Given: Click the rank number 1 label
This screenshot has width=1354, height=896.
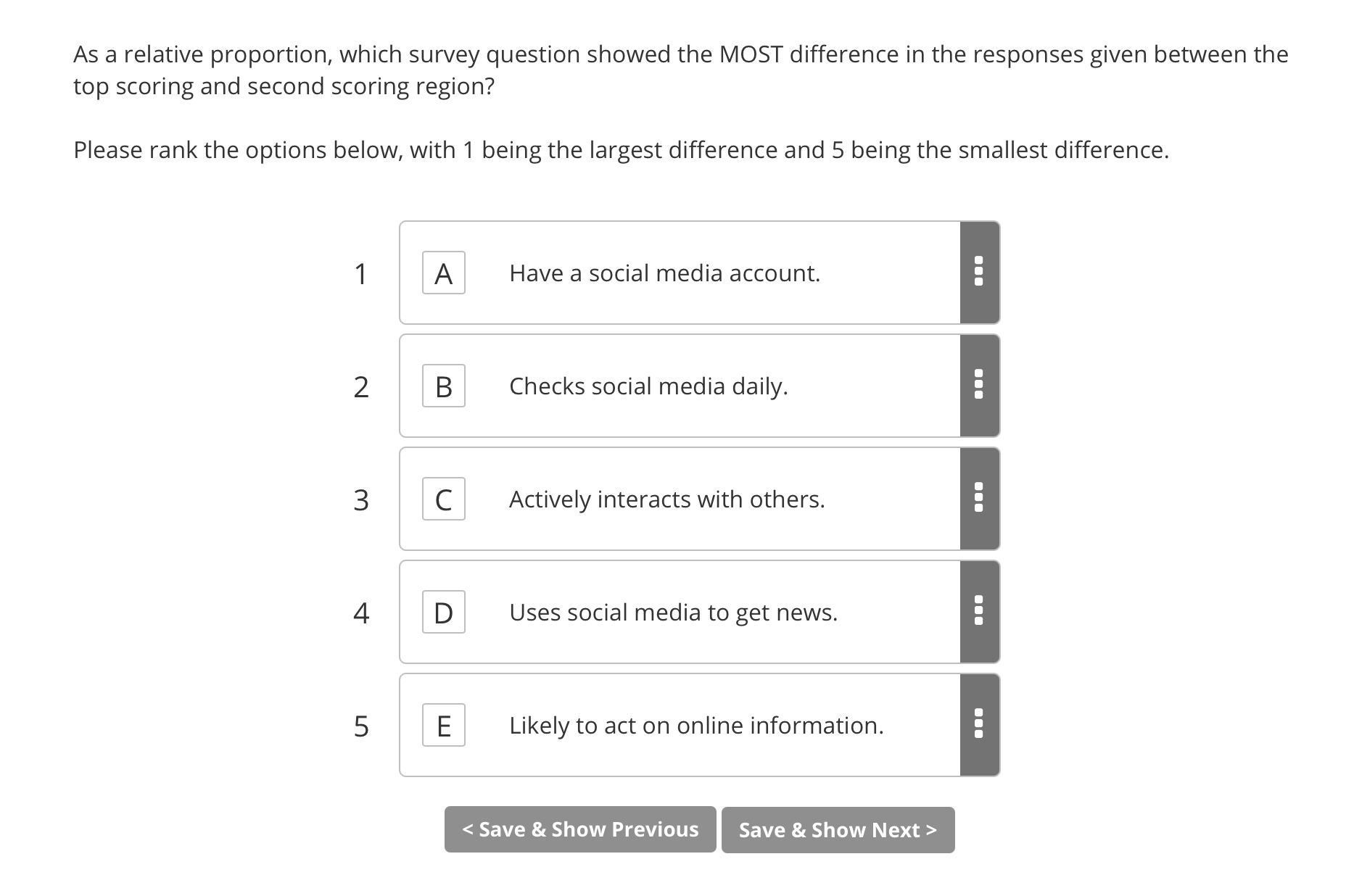Looking at the screenshot, I should click(360, 273).
